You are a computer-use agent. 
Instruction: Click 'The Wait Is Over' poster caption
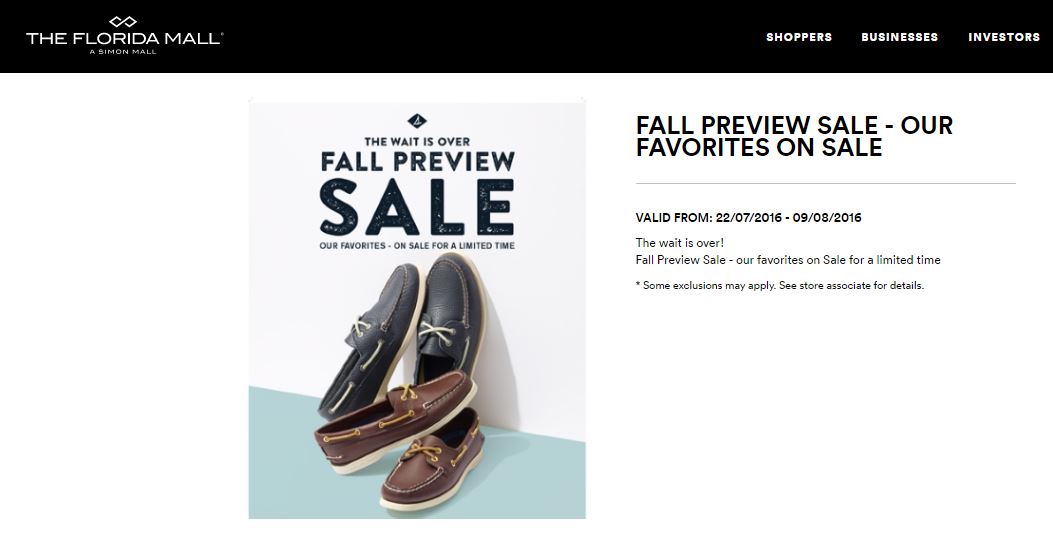point(416,141)
